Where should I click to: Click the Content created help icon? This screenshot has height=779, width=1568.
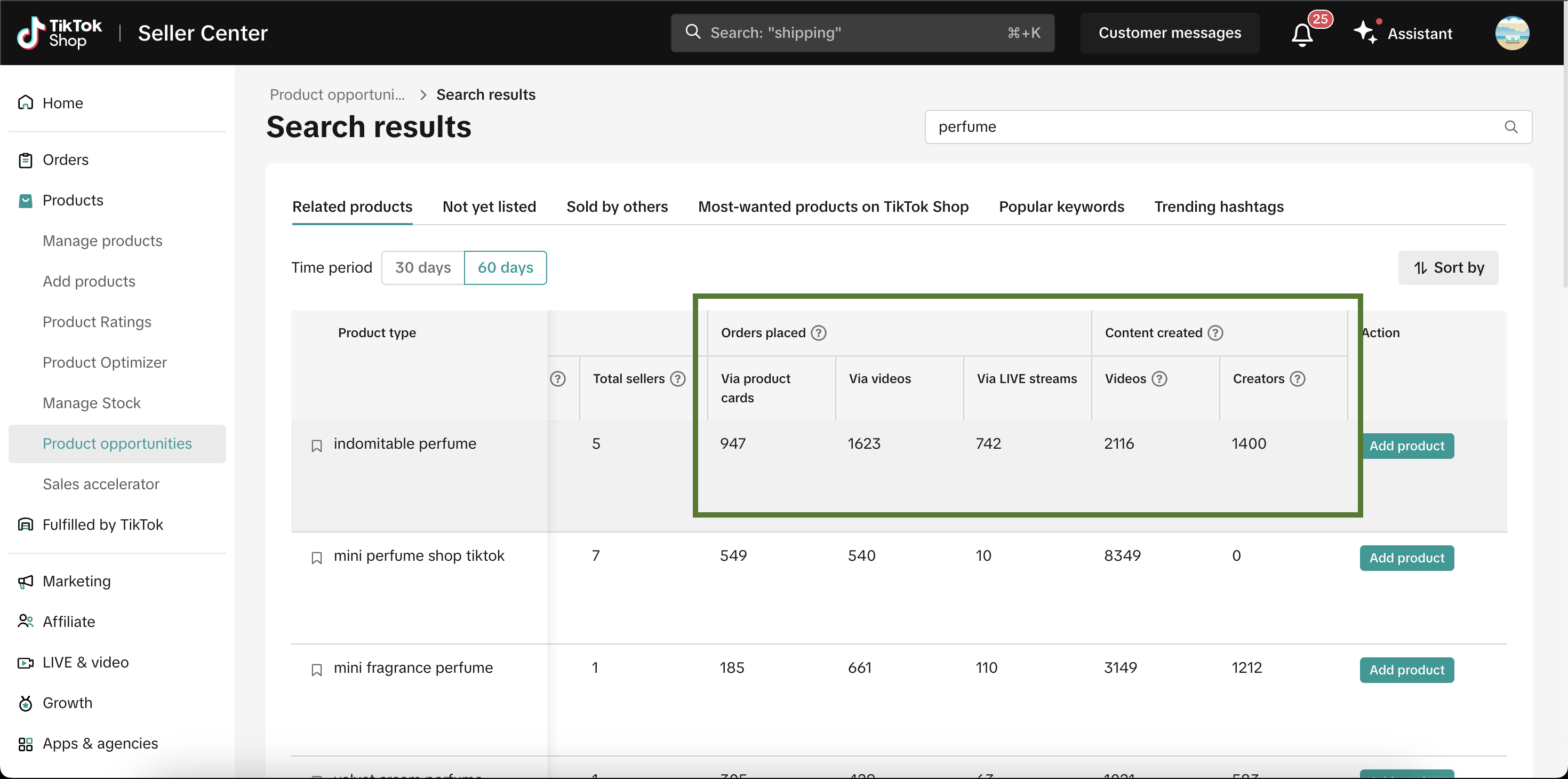[x=1215, y=332]
